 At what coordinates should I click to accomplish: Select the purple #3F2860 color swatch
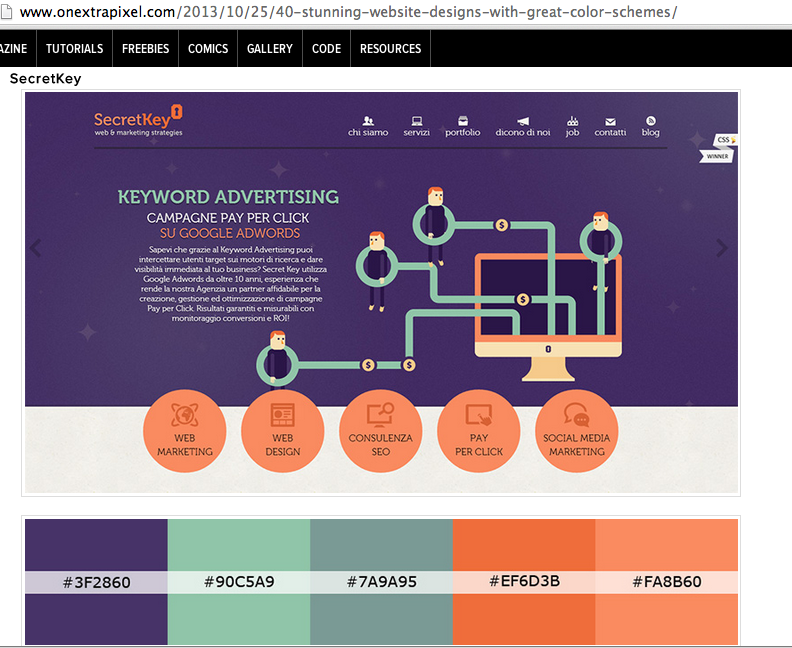click(x=96, y=582)
